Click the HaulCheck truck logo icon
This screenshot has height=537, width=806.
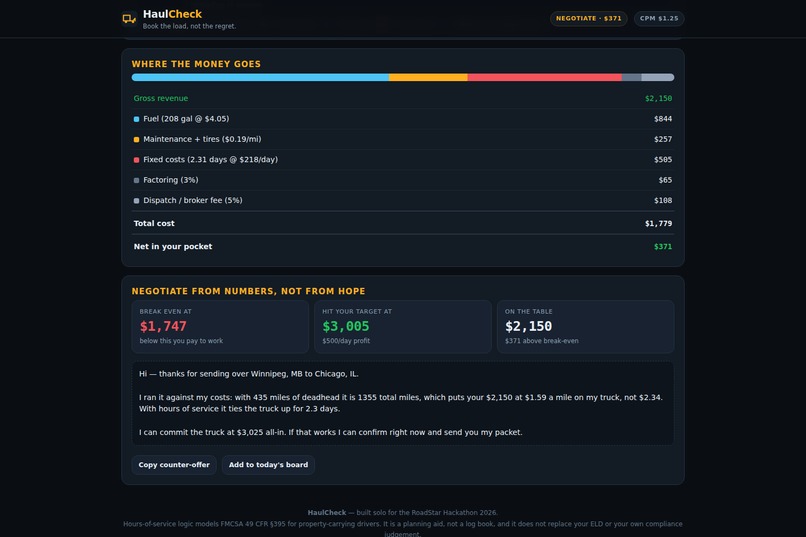tap(129, 19)
